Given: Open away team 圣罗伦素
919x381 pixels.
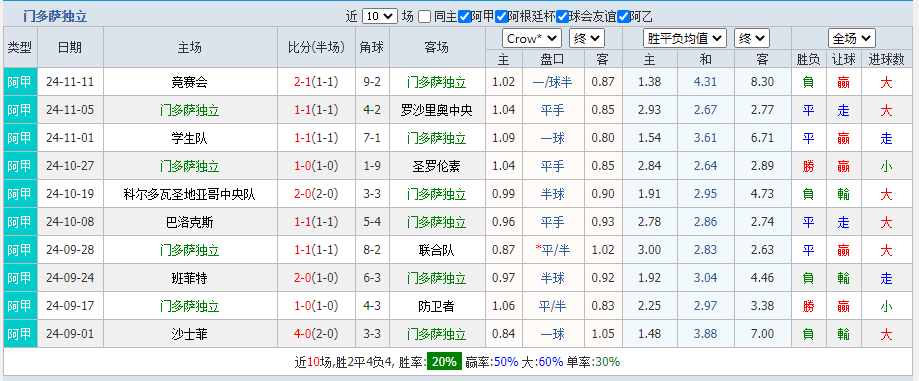Looking at the screenshot, I should tap(437, 166).
